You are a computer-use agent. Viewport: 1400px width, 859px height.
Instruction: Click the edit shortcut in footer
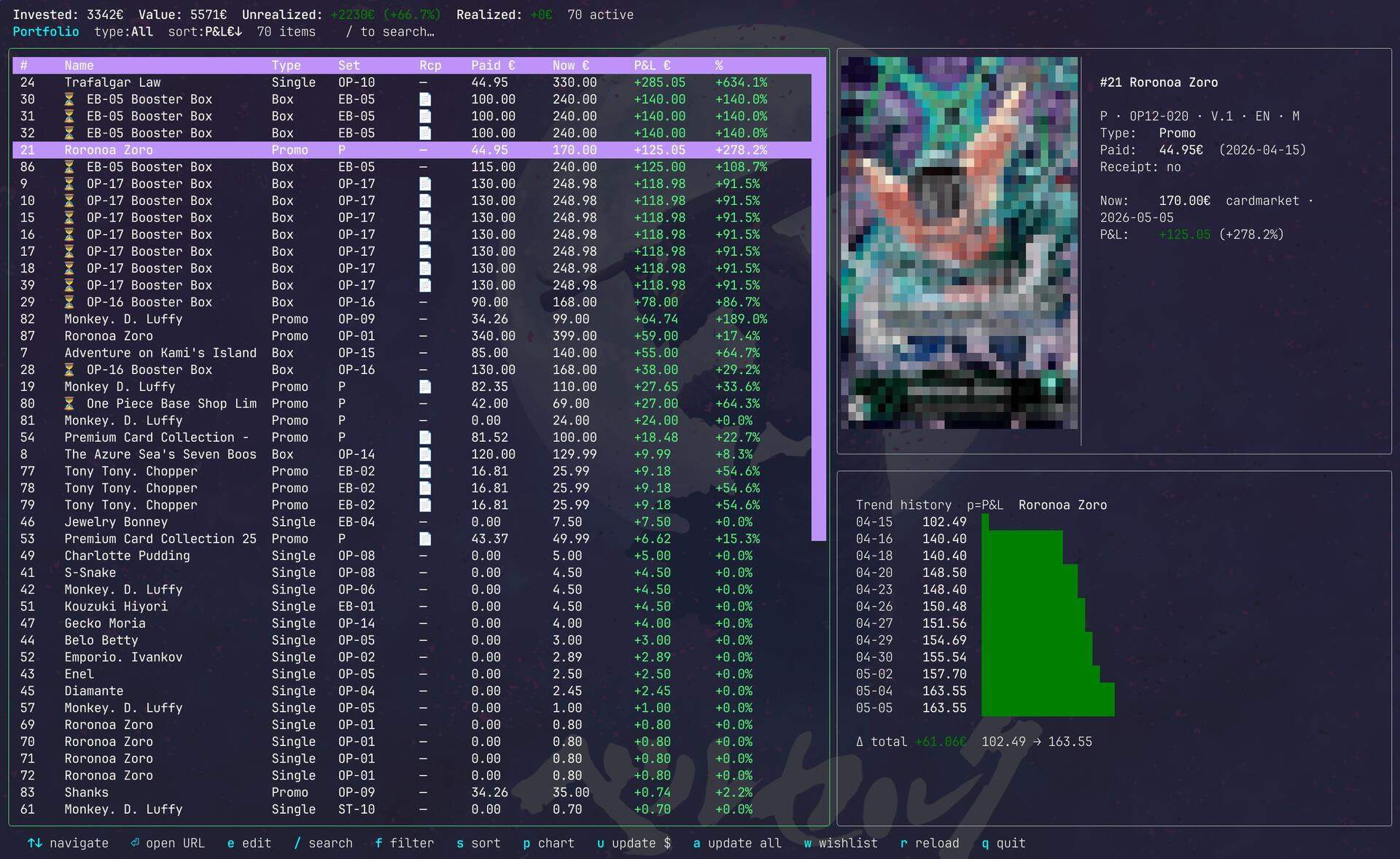(249, 843)
